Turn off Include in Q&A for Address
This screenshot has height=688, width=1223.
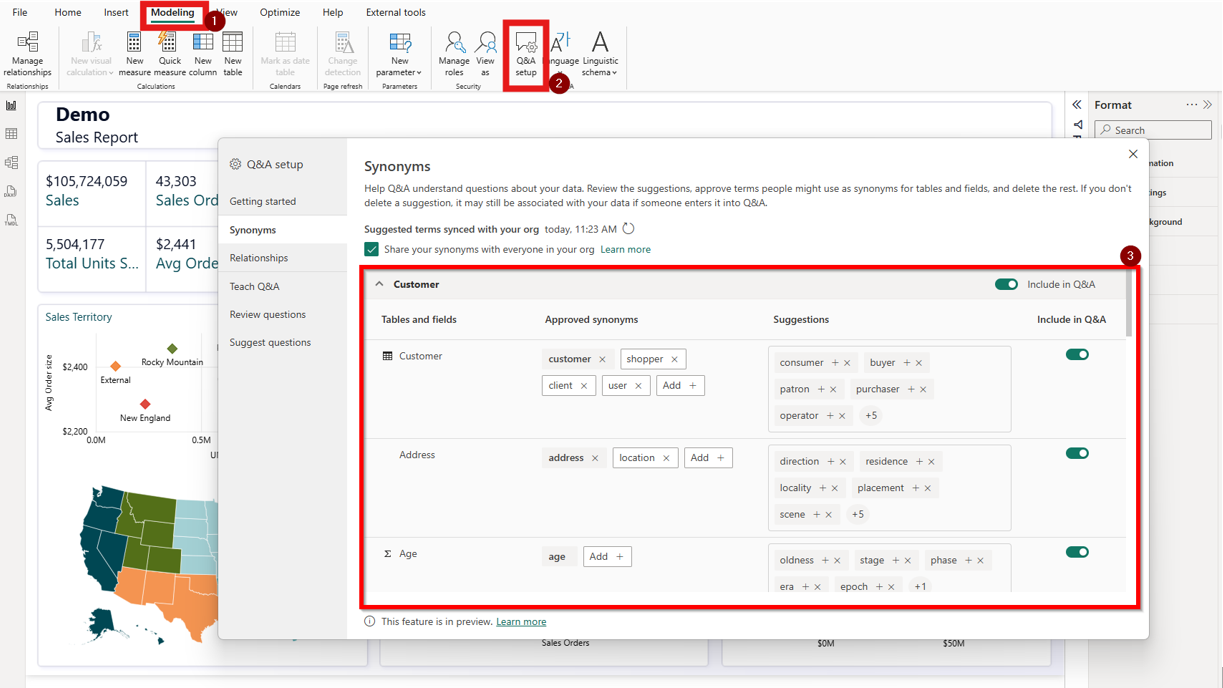tap(1077, 453)
